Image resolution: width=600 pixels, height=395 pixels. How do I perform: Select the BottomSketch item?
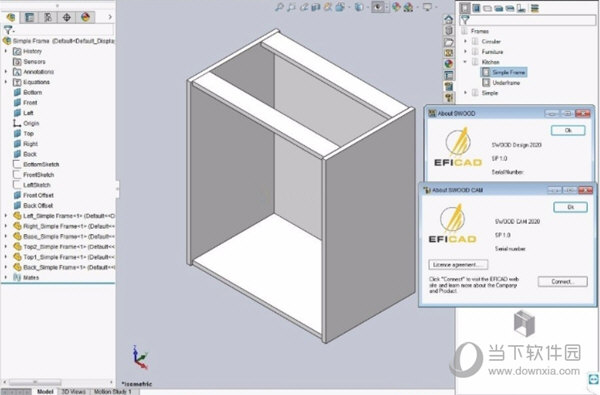click(36, 165)
